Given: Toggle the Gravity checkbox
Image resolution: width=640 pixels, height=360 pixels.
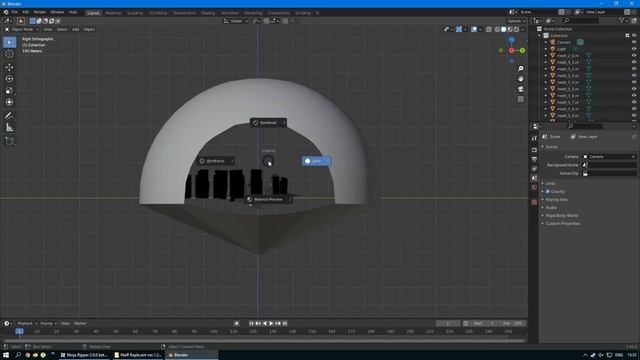Looking at the screenshot, I should click(548, 191).
